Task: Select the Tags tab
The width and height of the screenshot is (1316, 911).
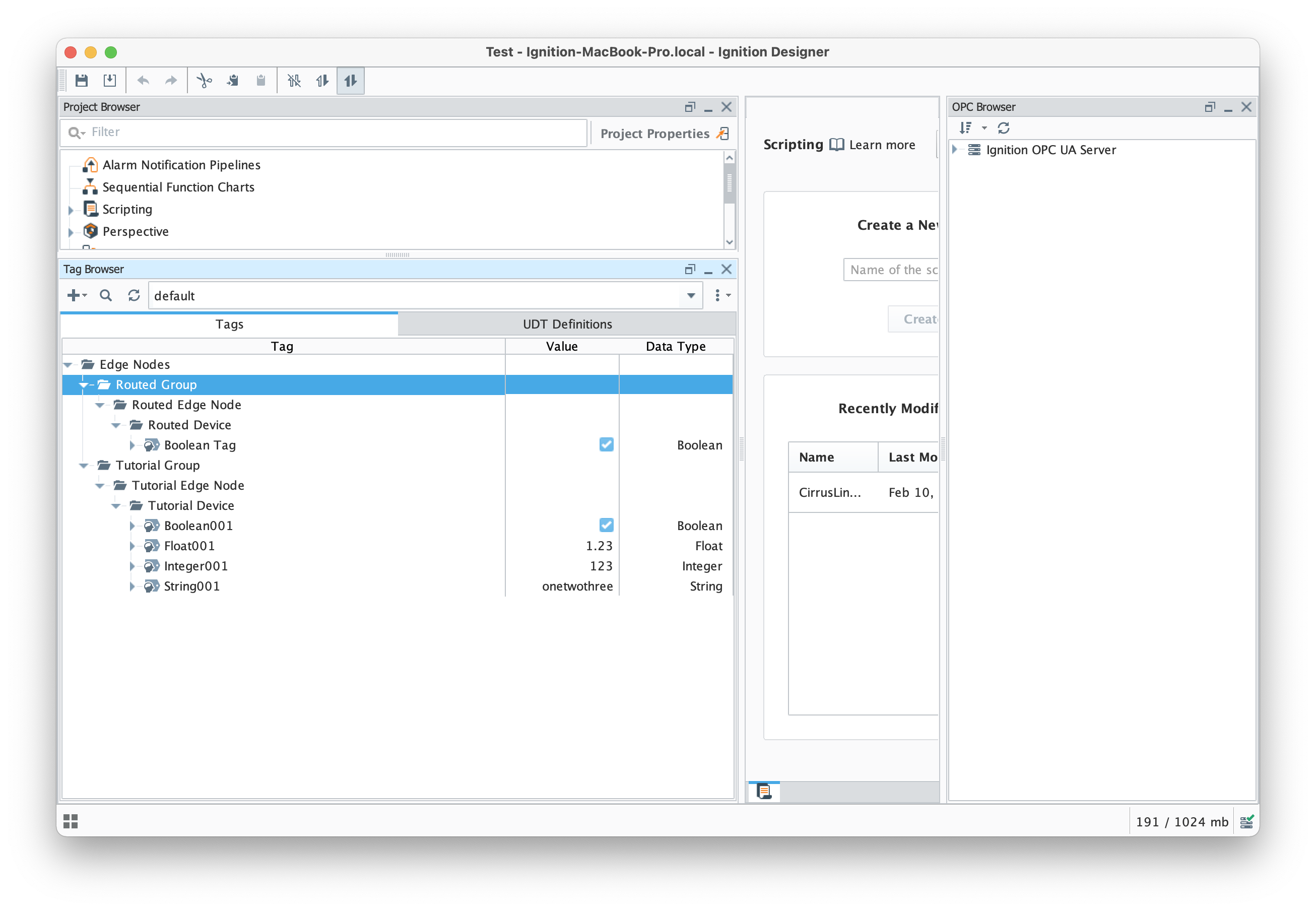Action: pos(229,324)
